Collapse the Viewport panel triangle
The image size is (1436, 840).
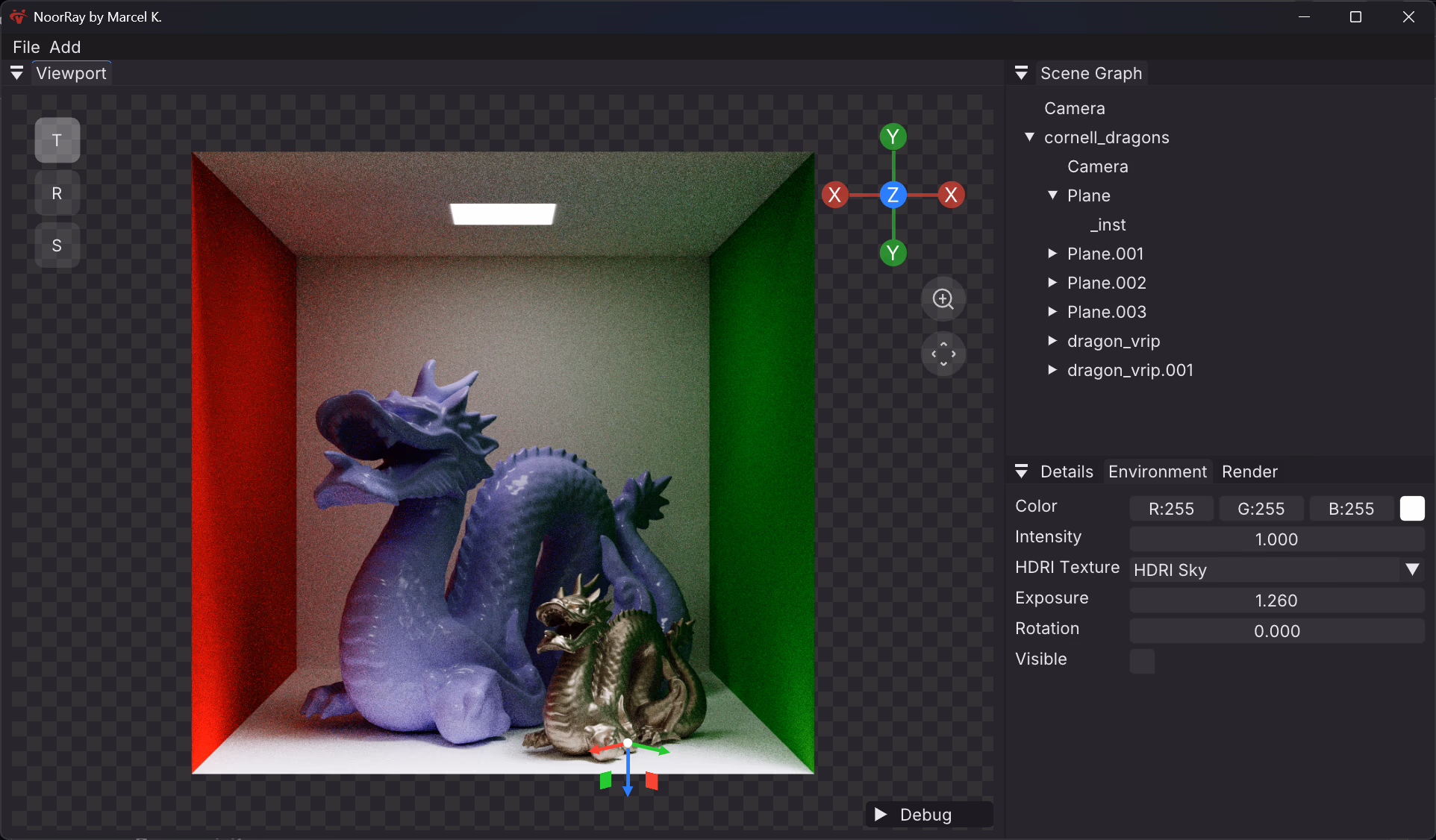pos(16,73)
